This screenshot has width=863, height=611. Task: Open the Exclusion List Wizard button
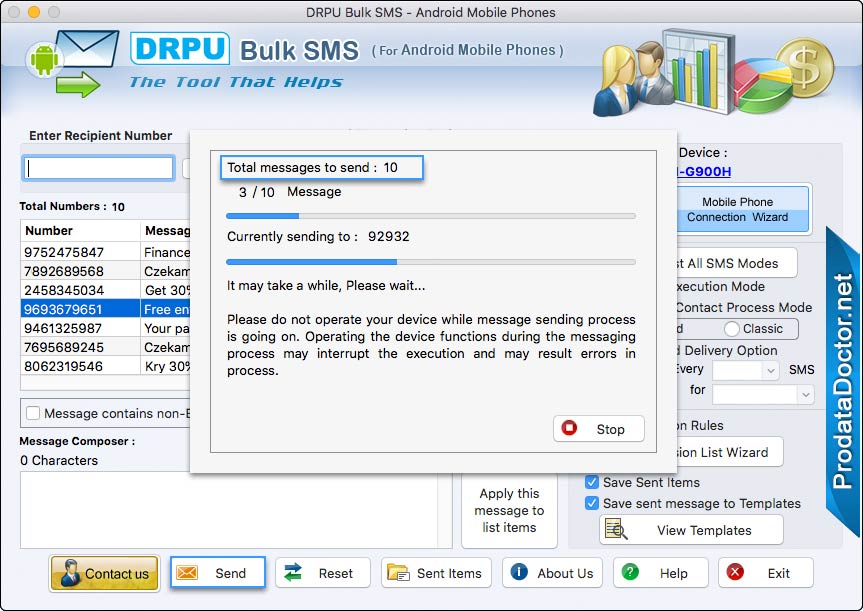click(730, 452)
